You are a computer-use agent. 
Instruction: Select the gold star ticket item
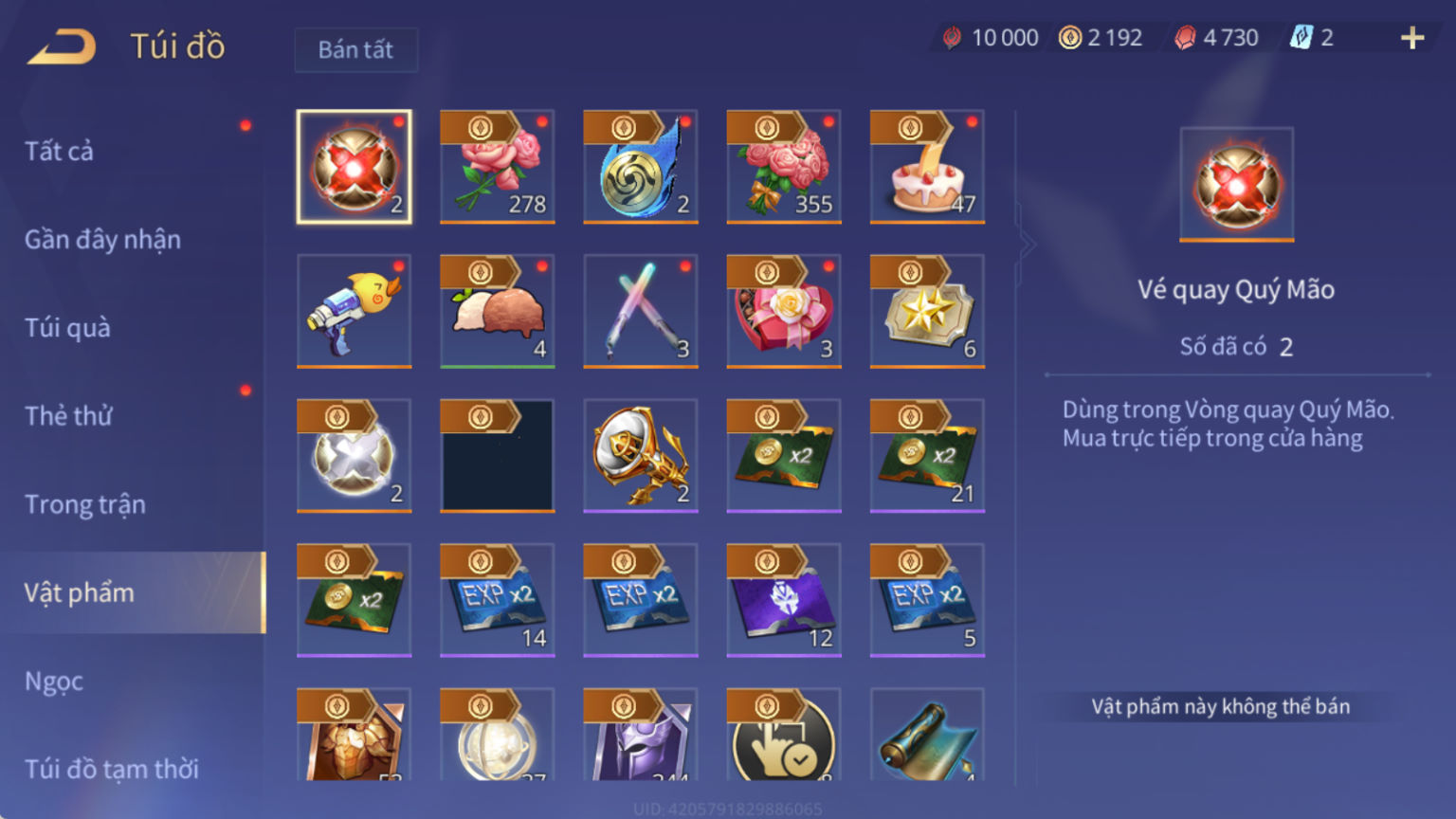coord(927,311)
